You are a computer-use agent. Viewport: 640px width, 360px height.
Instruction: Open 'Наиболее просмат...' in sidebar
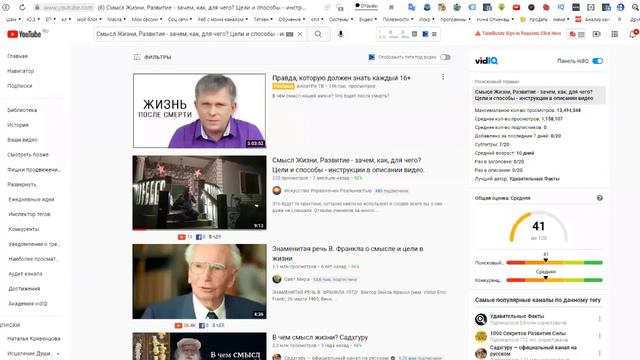(33, 259)
